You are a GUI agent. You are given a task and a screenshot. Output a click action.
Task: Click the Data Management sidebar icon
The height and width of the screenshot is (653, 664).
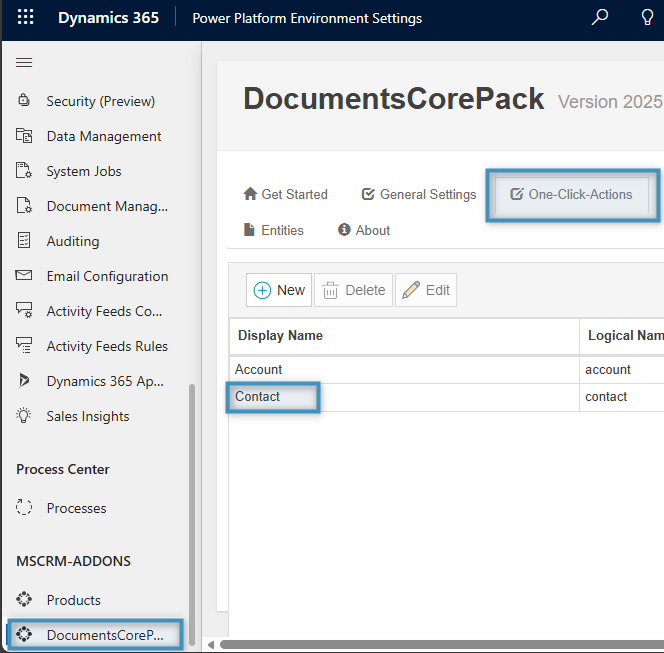[x=25, y=136]
